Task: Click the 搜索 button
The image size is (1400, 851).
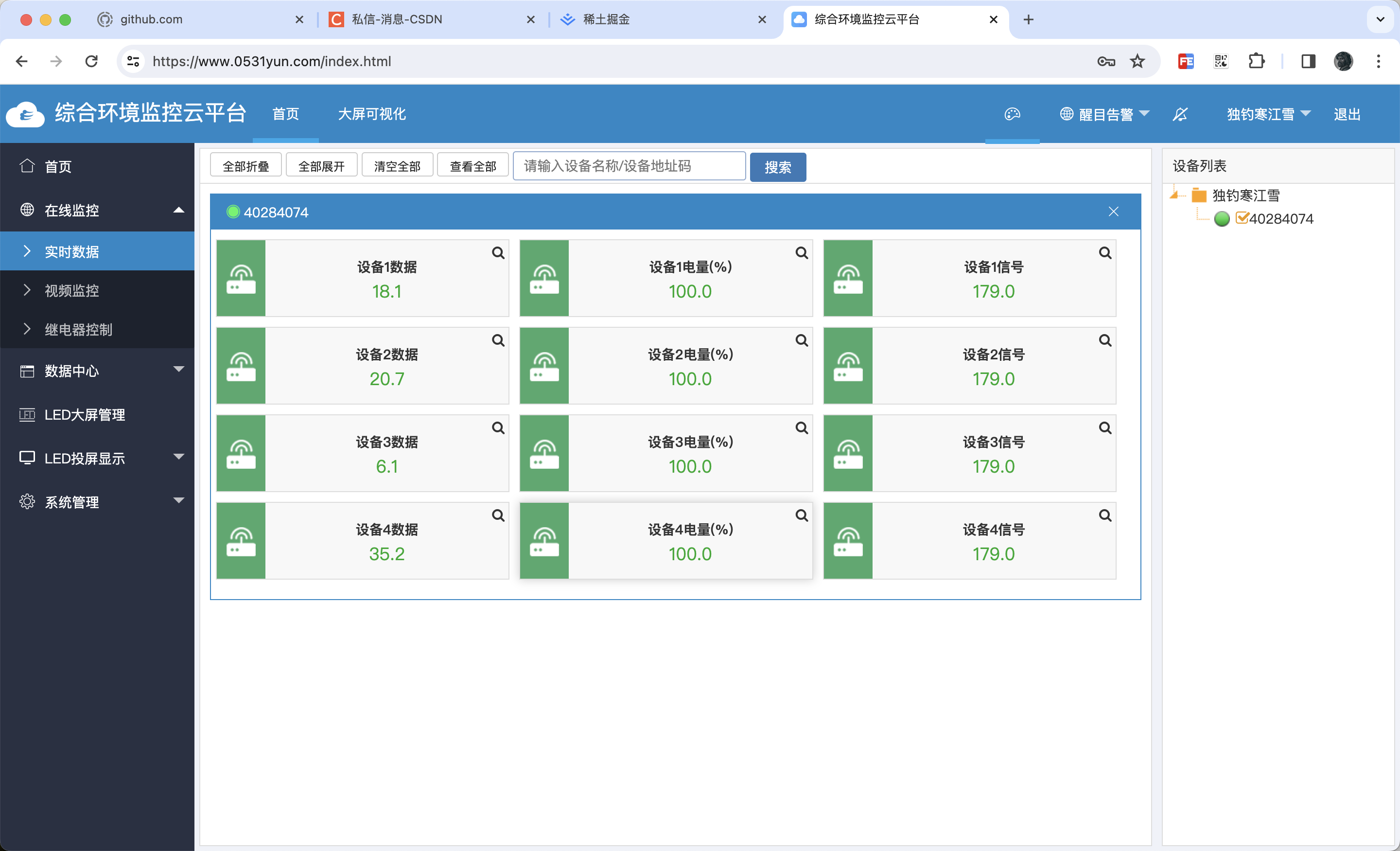Action: coord(777,167)
